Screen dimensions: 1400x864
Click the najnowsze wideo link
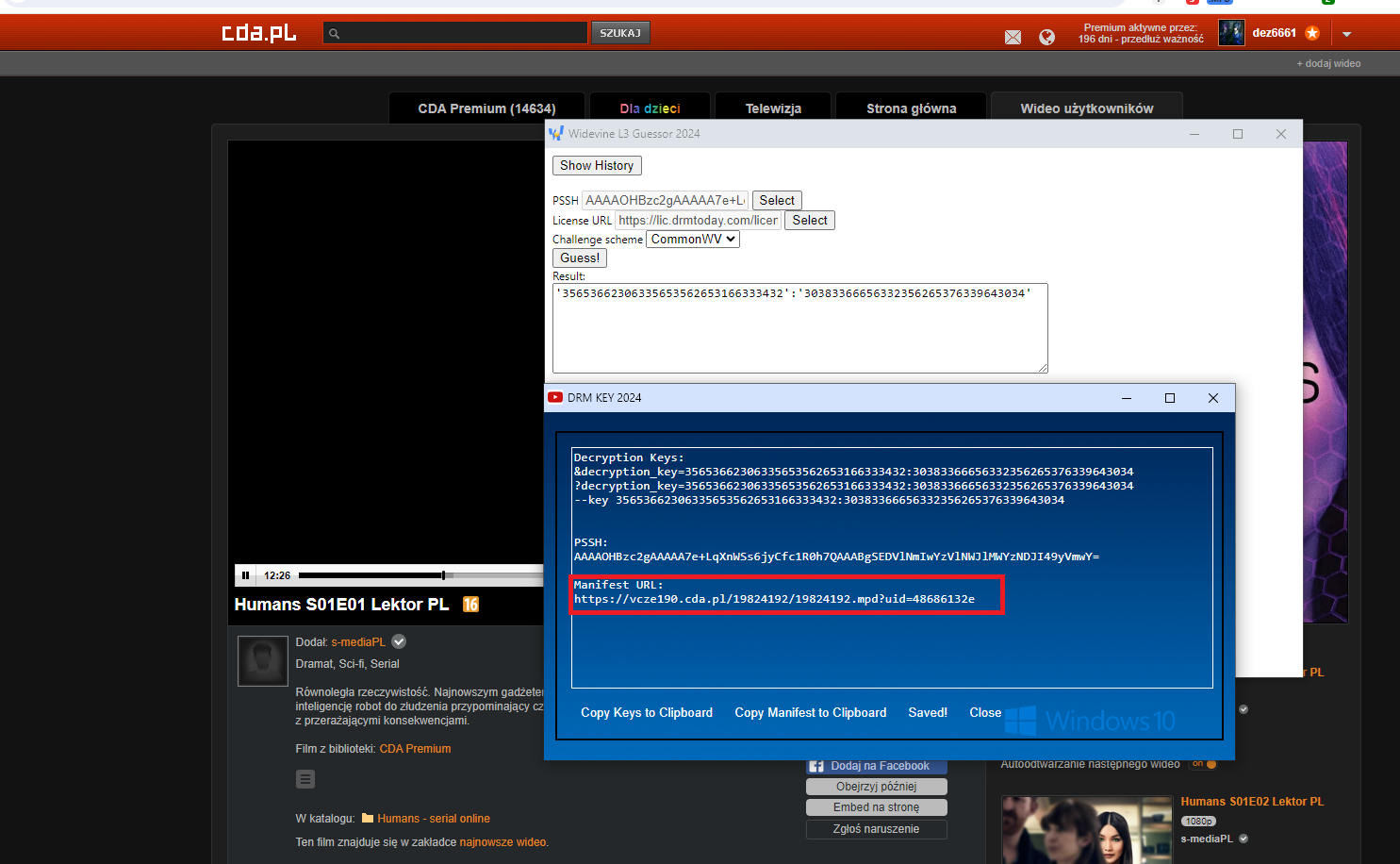tap(502, 842)
